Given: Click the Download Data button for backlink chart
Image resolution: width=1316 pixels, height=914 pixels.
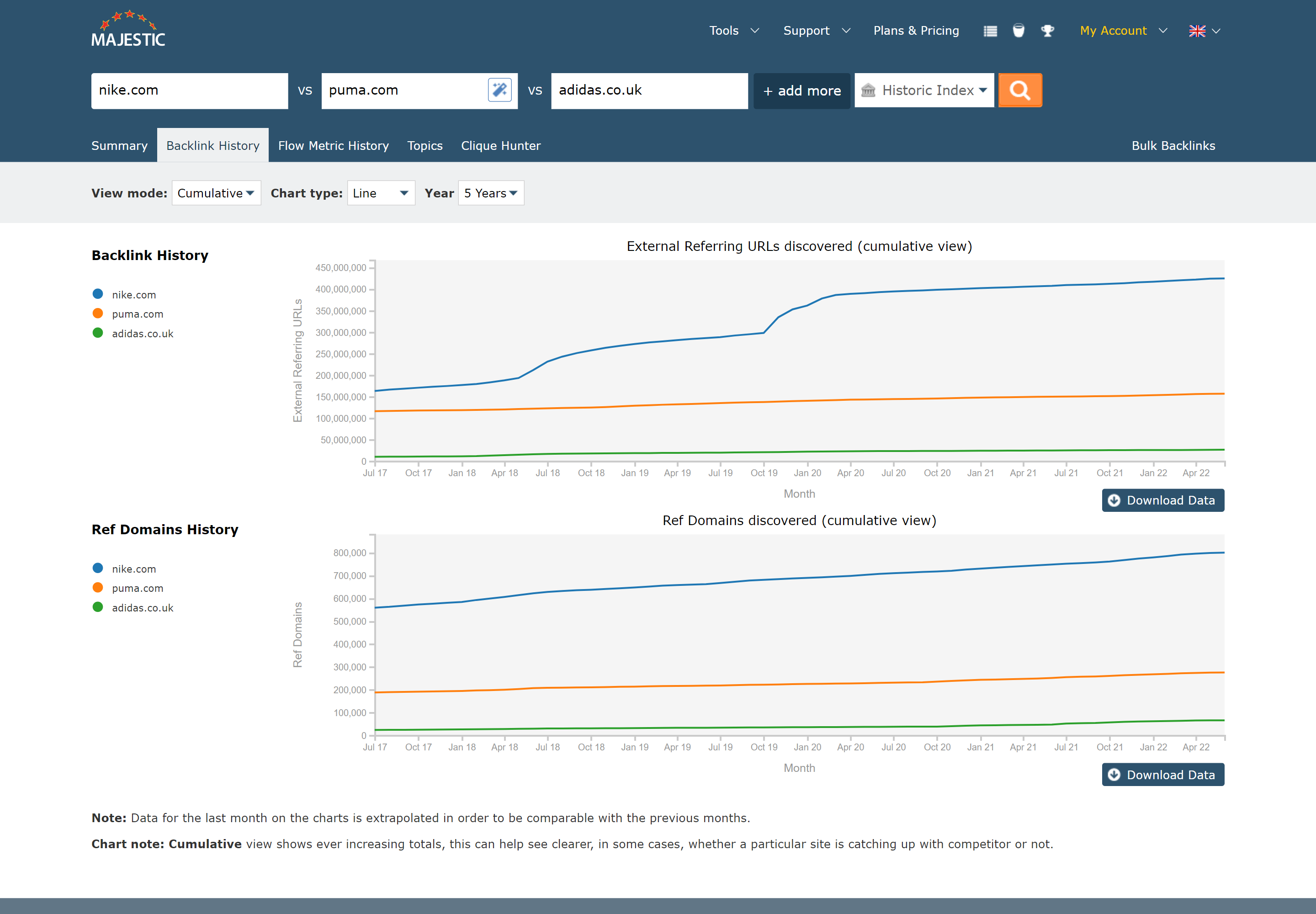Looking at the screenshot, I should pyautogui.click(x=1163, y=500).
